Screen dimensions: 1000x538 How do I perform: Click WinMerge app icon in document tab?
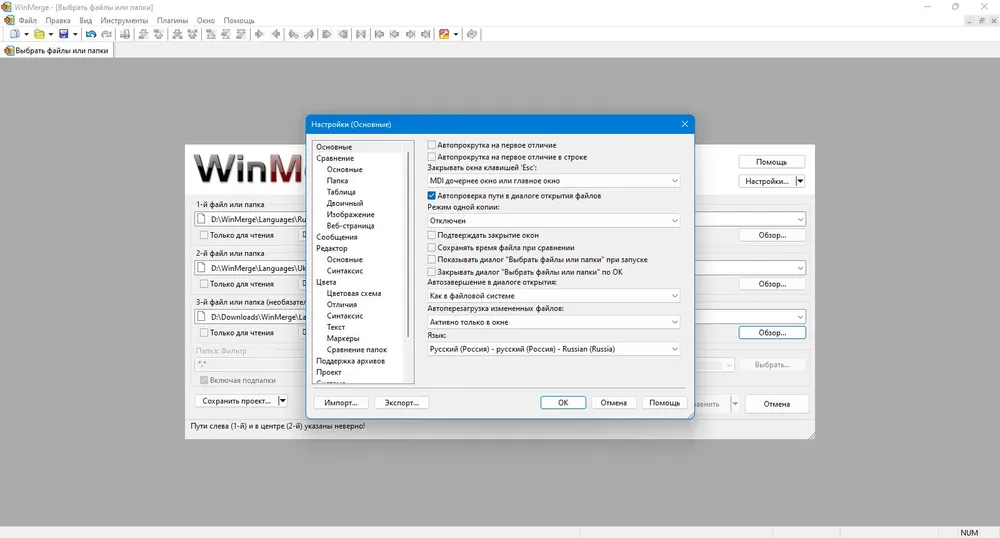click(x=9, y=50)
